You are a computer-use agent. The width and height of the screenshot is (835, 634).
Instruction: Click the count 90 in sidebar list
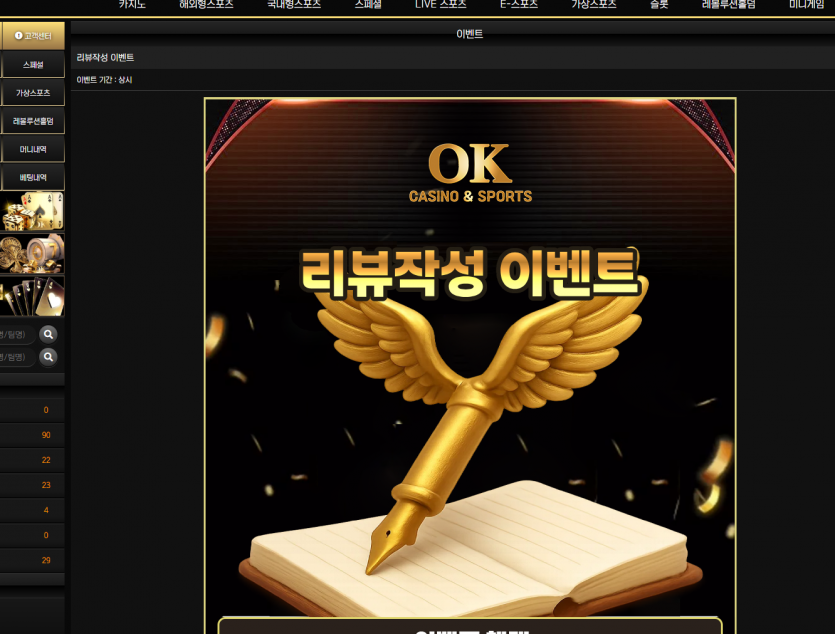click(46, 435)
